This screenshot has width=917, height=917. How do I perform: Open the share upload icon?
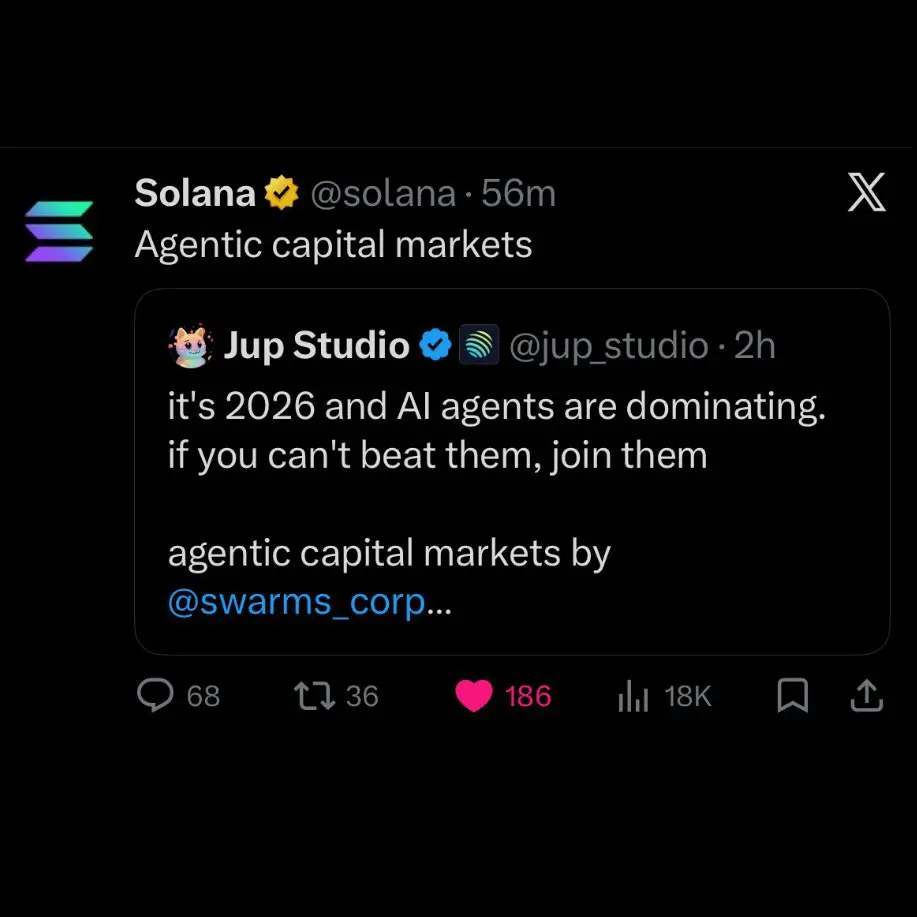(x=866, y=695)
